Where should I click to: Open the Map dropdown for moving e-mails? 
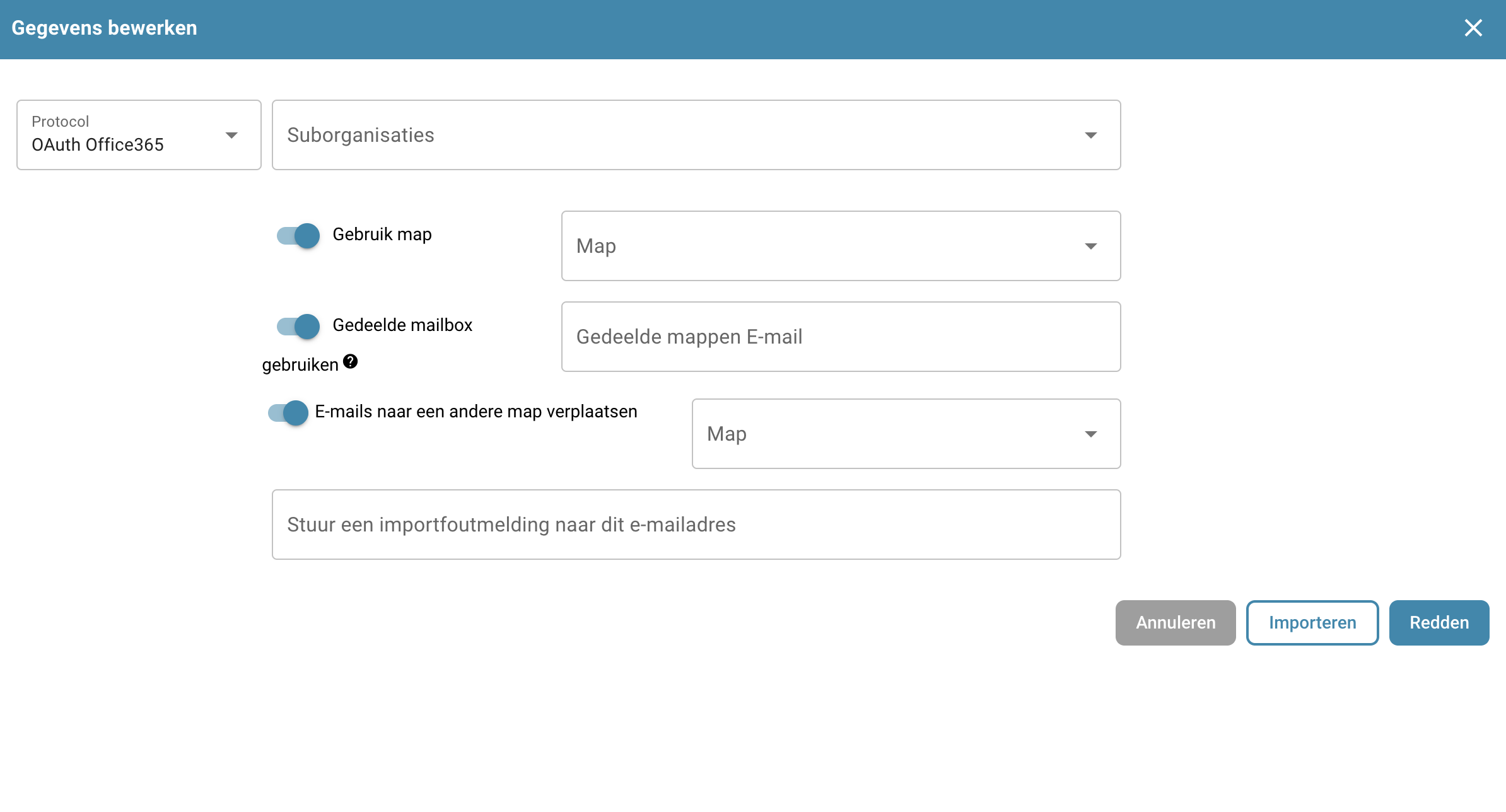[x=906, y=434]
